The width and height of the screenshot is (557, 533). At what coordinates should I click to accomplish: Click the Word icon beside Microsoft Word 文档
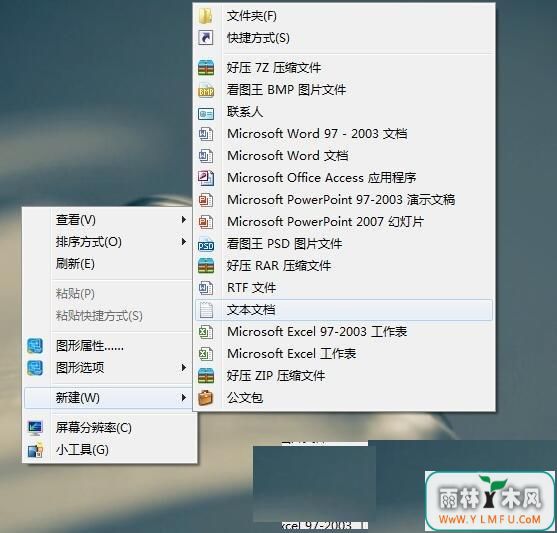(206, 156)
